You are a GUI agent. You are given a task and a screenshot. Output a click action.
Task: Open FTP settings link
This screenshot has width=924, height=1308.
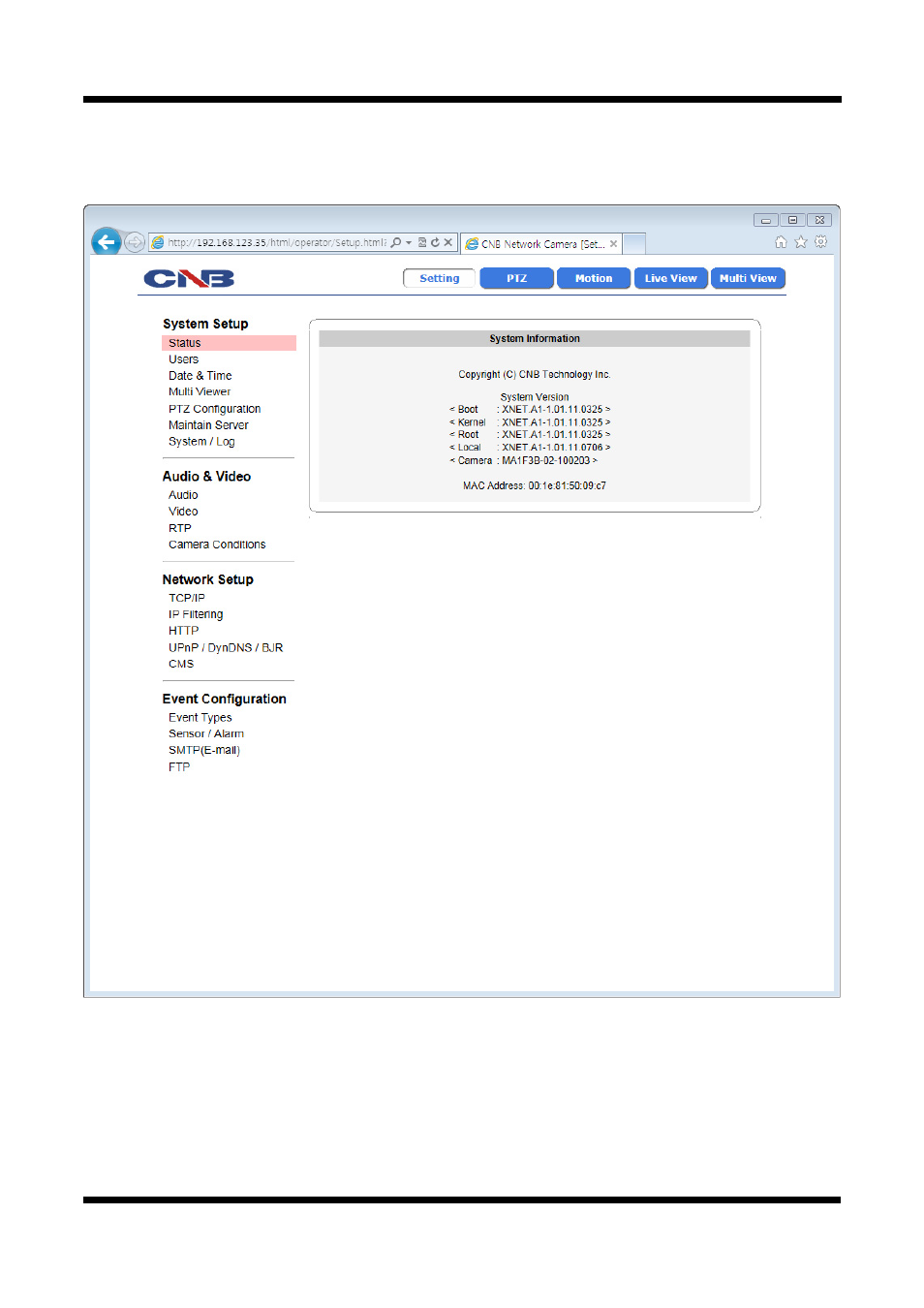pos(179,766)
